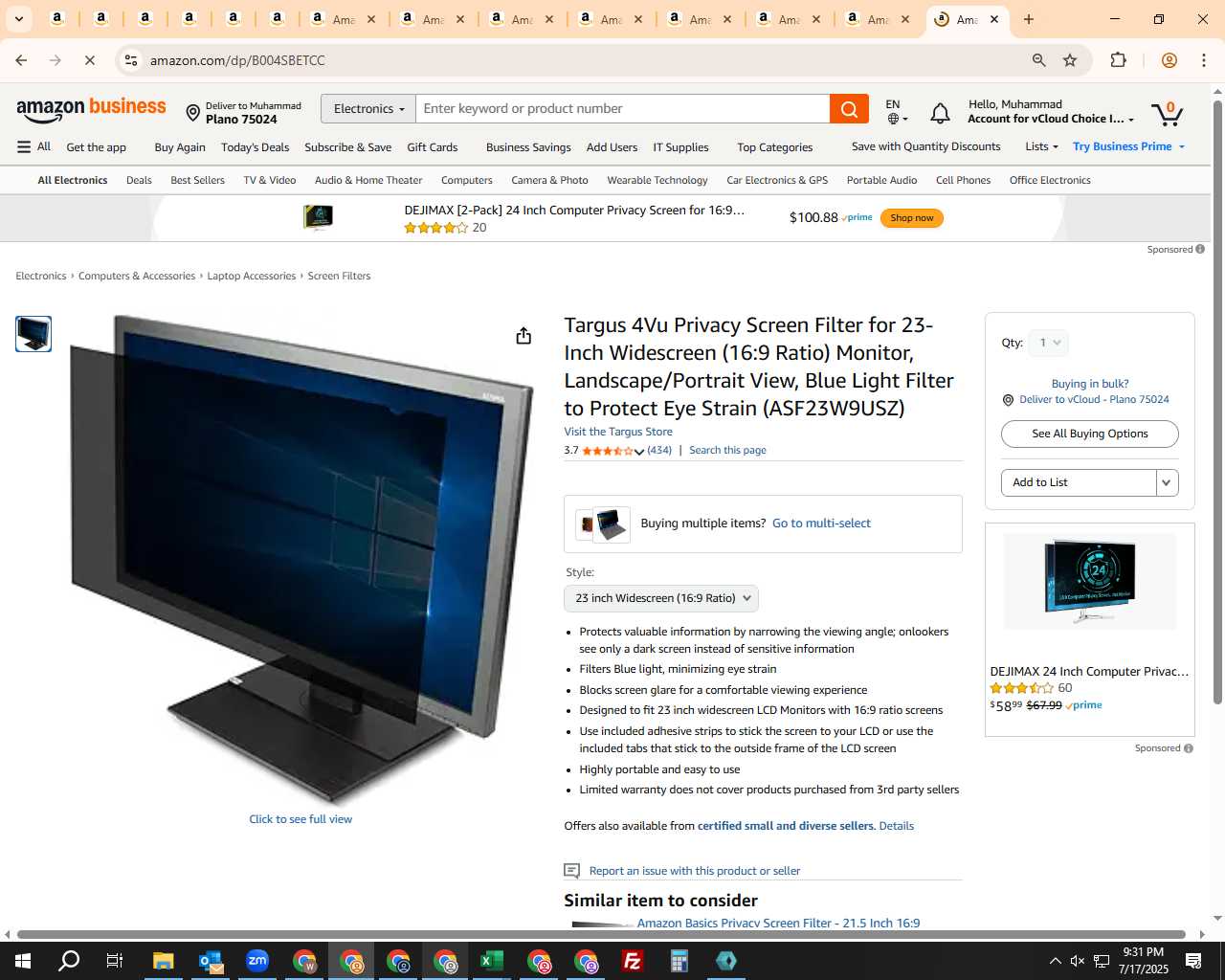Expand the Style 23 inch Widescreen dropdown

click(661, 598)
